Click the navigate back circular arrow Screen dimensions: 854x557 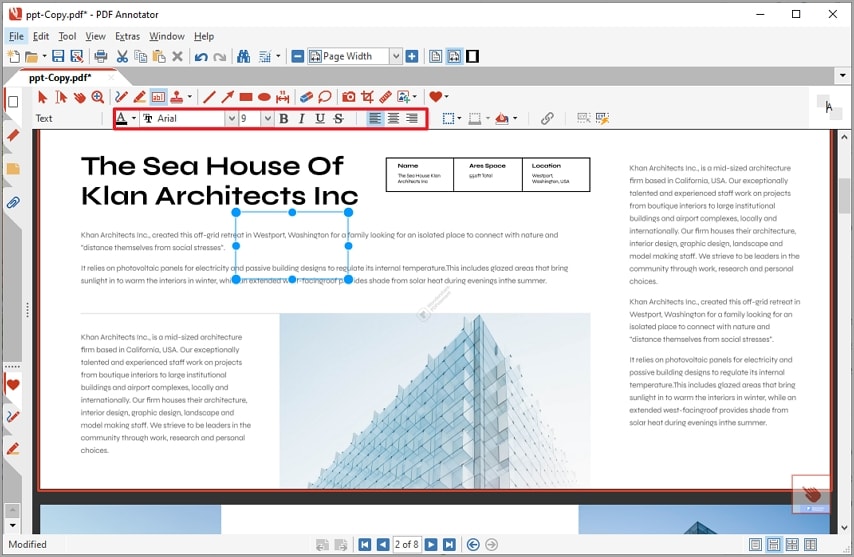[473, 544]
